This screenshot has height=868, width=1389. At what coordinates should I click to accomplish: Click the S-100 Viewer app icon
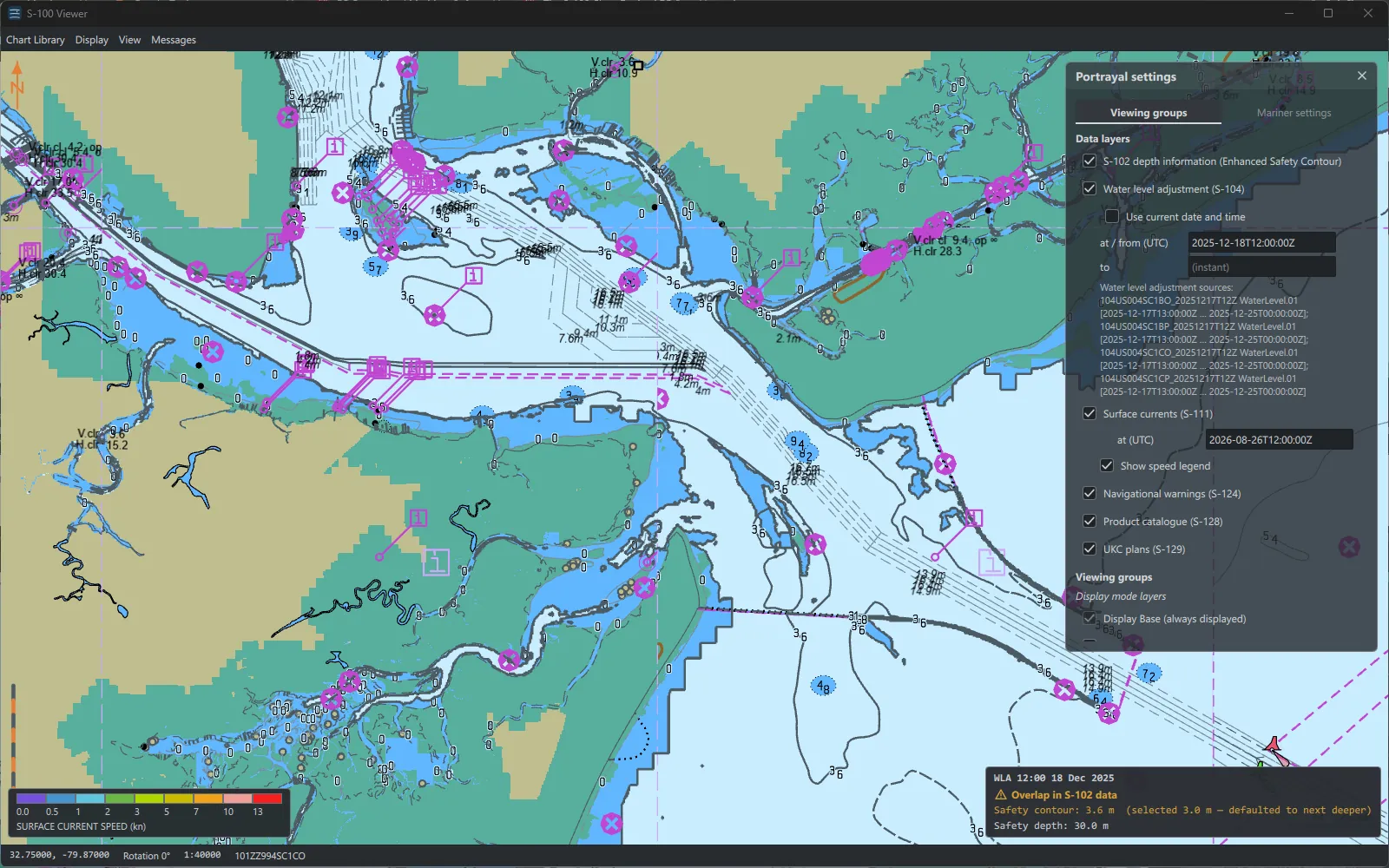click(x=14, y=13)
